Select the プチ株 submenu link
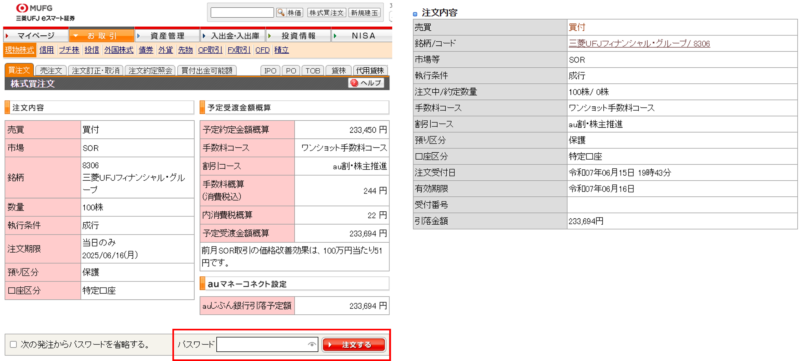The width and height of the screenshot is (800, 361). click(x=69, y=50)
